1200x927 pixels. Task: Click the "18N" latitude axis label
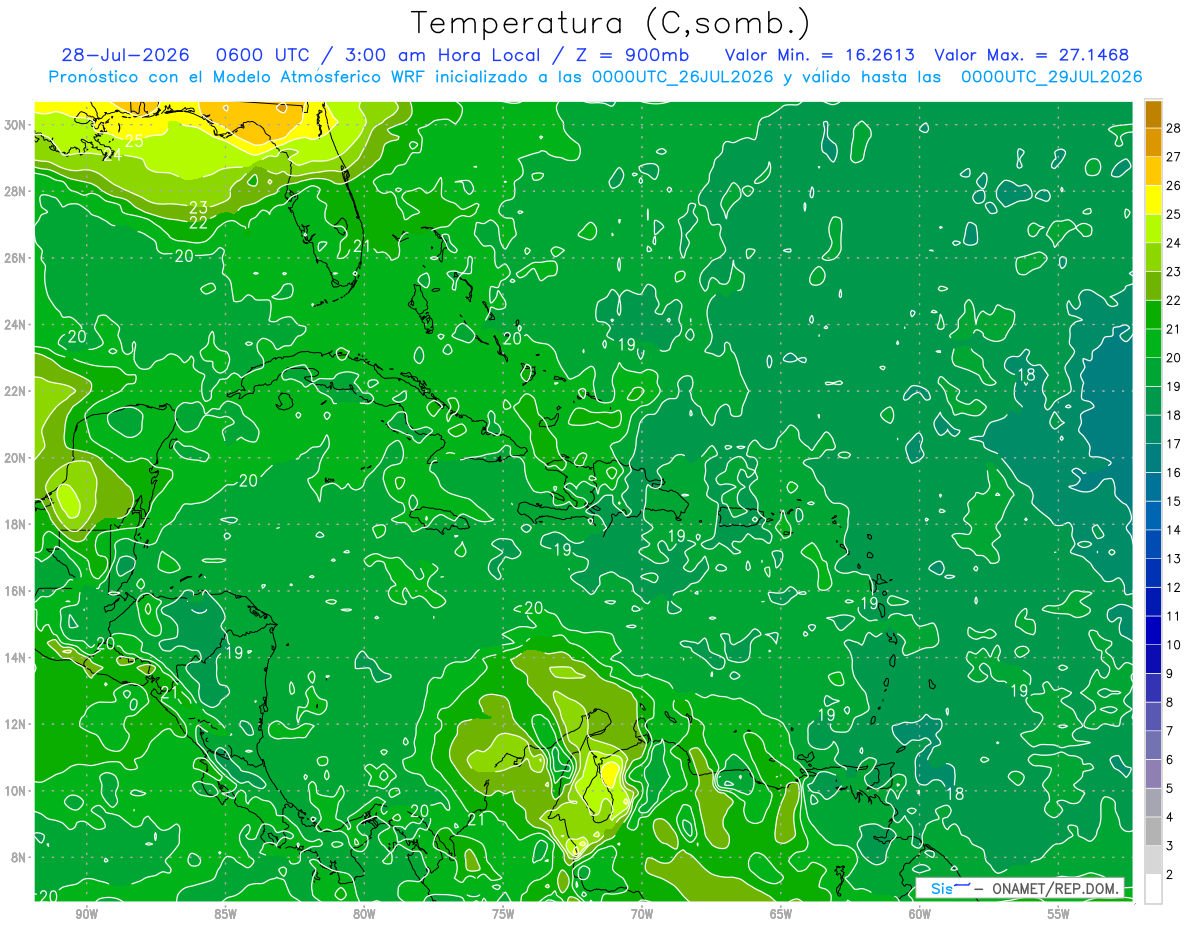(16, 524)
